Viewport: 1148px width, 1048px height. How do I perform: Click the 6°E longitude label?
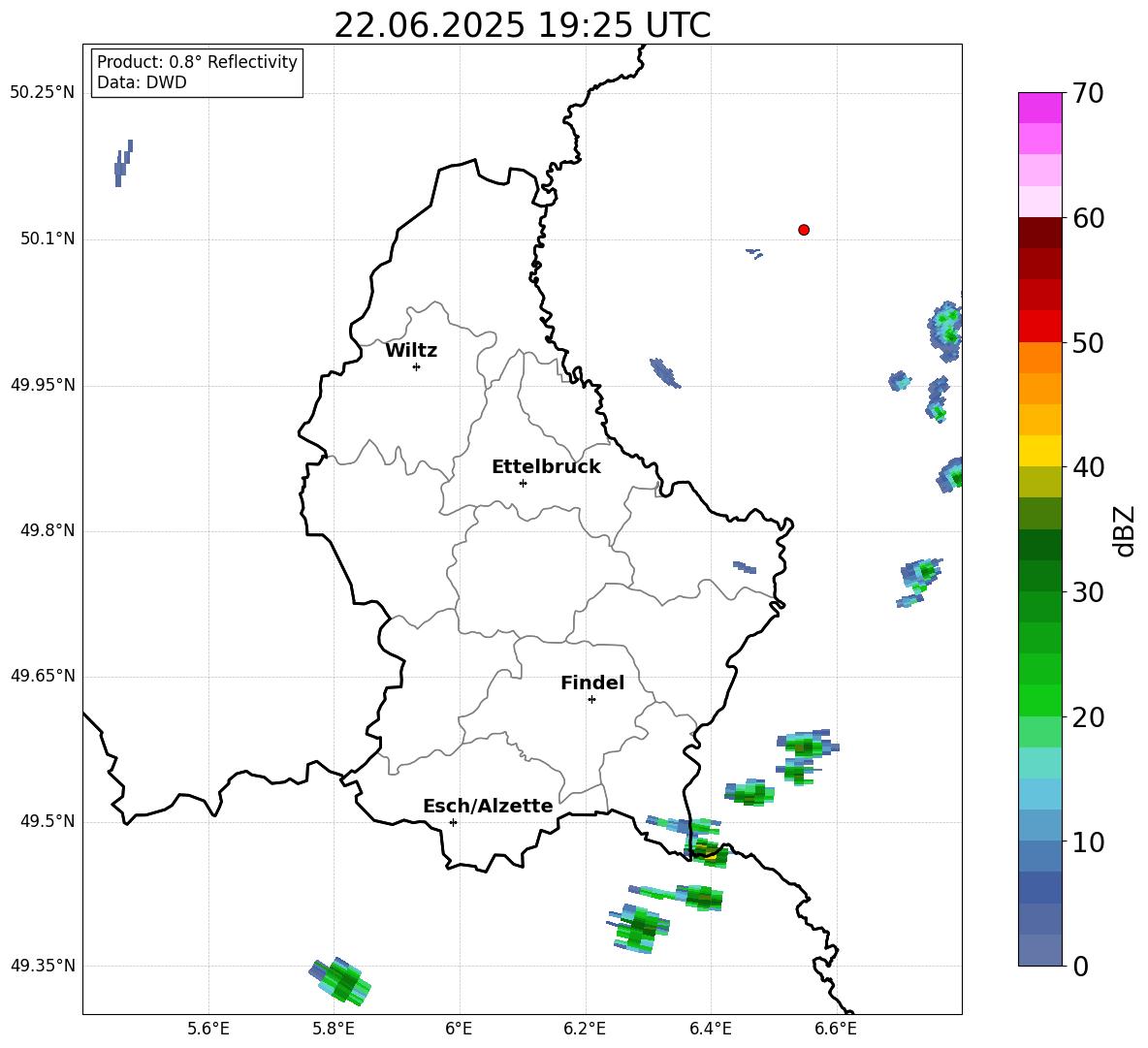click(459, 1029)
